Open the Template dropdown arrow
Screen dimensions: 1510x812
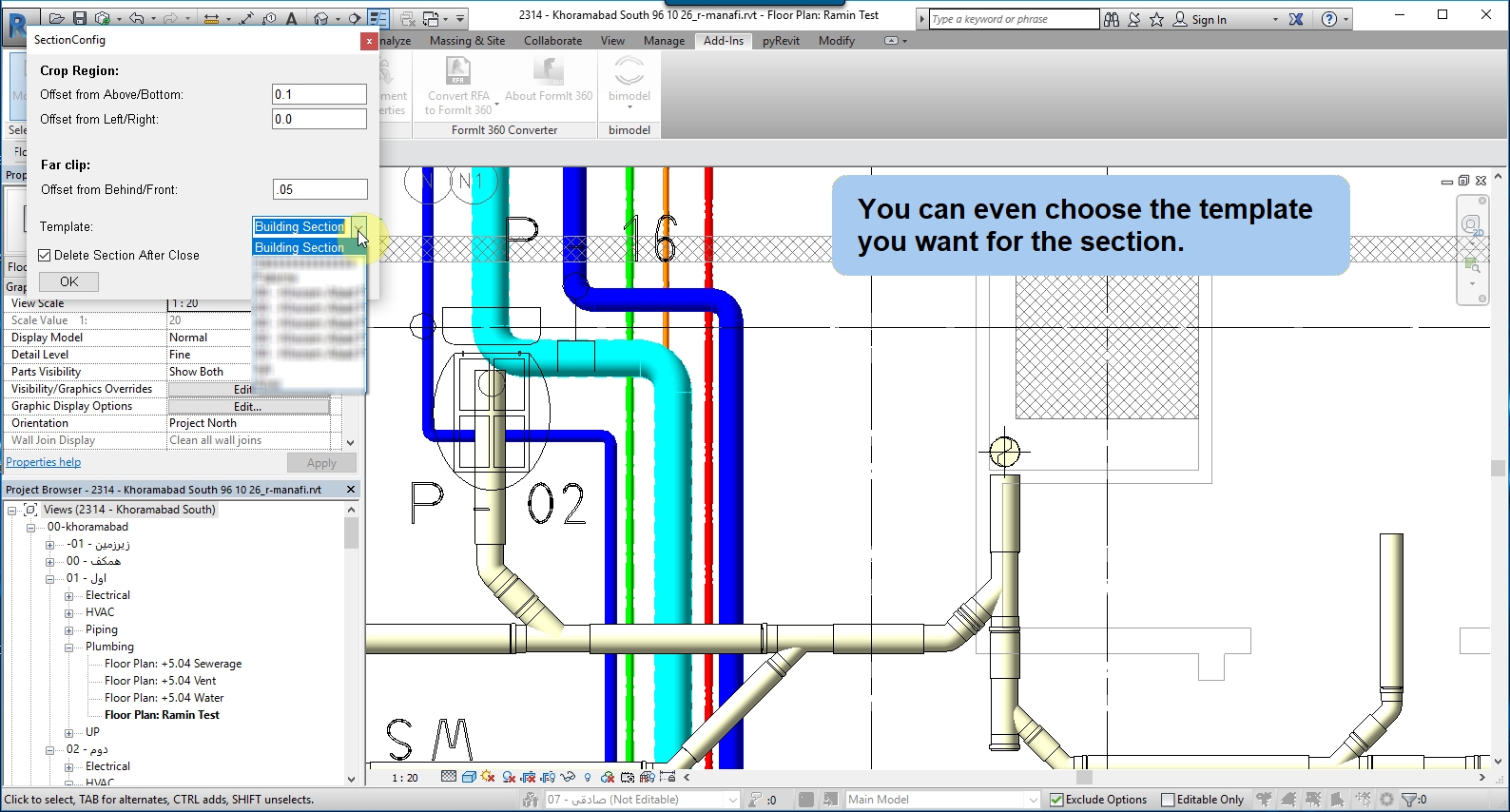tap(358, 226)
